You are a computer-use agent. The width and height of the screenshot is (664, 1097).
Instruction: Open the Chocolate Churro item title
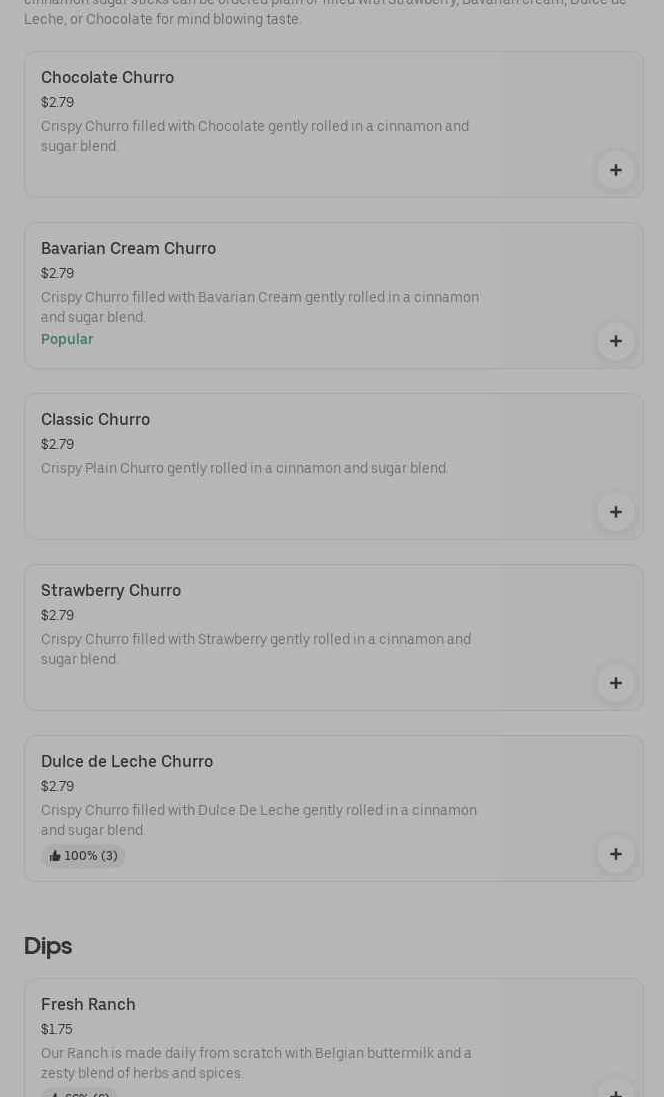point(107,78)
